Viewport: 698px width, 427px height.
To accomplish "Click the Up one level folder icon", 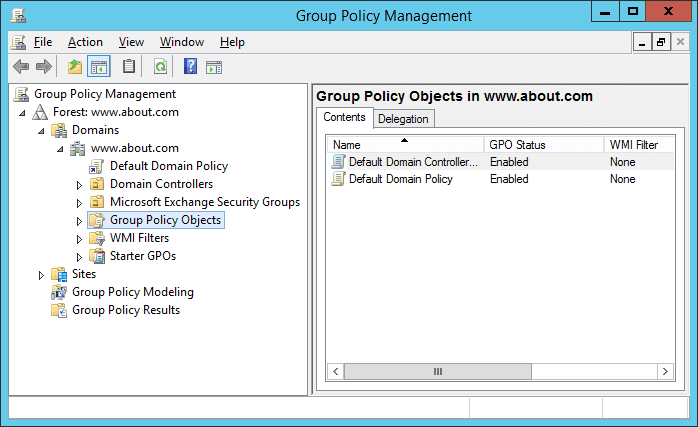I will pyautogui.click(x=75, y=67).
